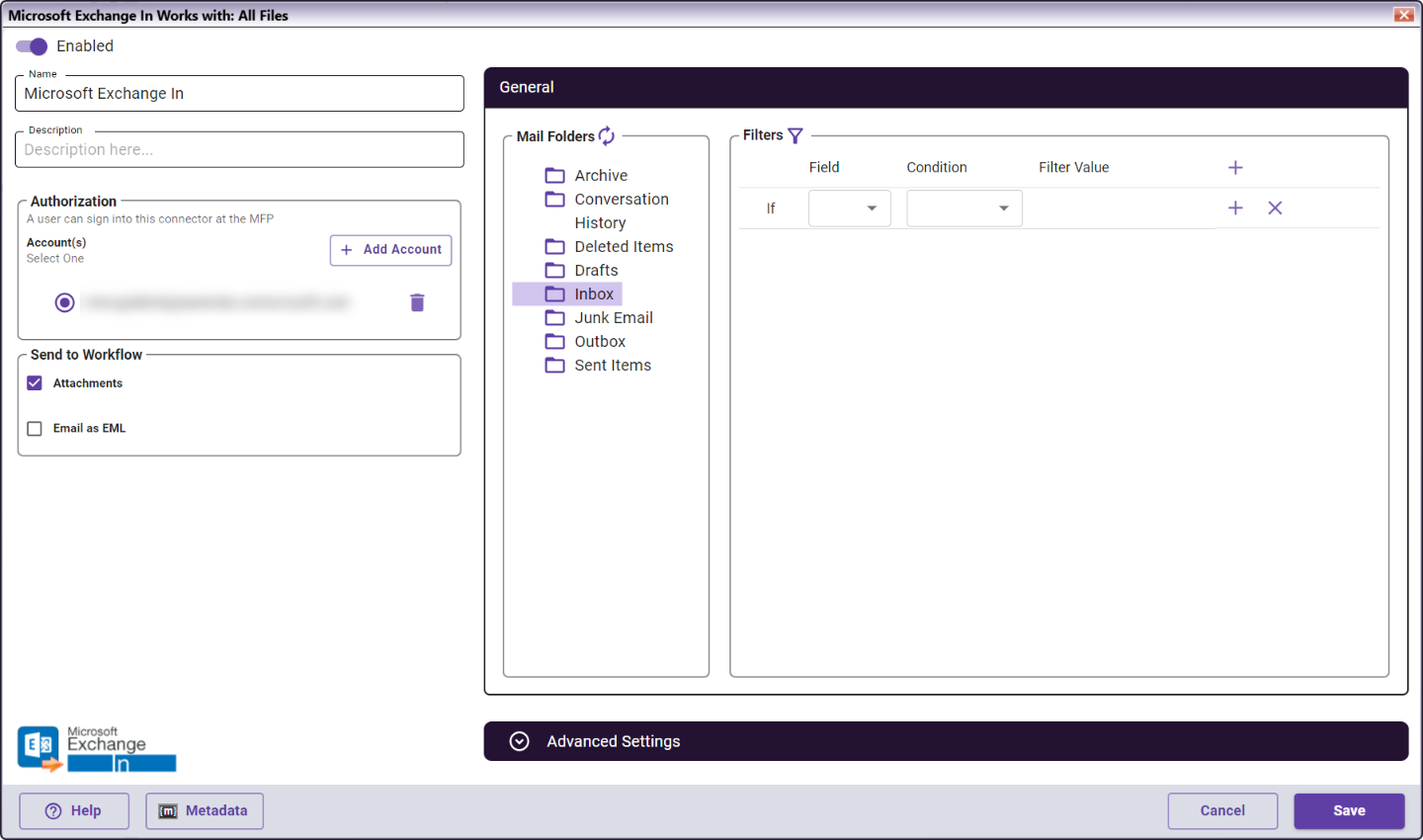
Task: Cancel the connector changes
Action: coord(1222,811)
